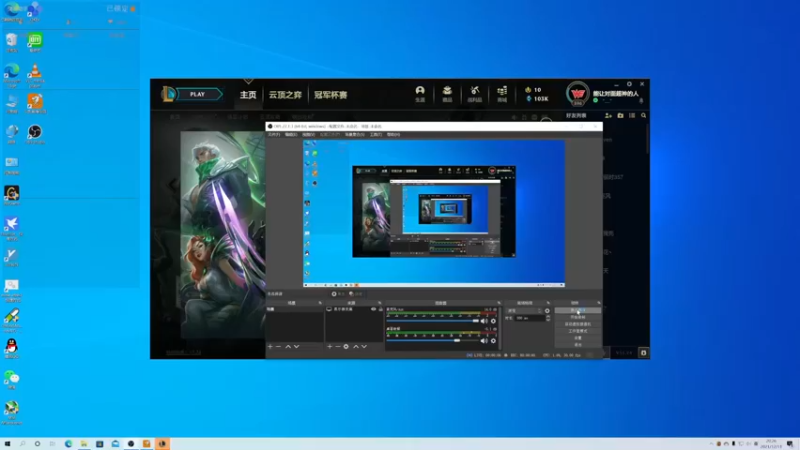Click the League of Legends logo icon

click(x=168, y=94)
